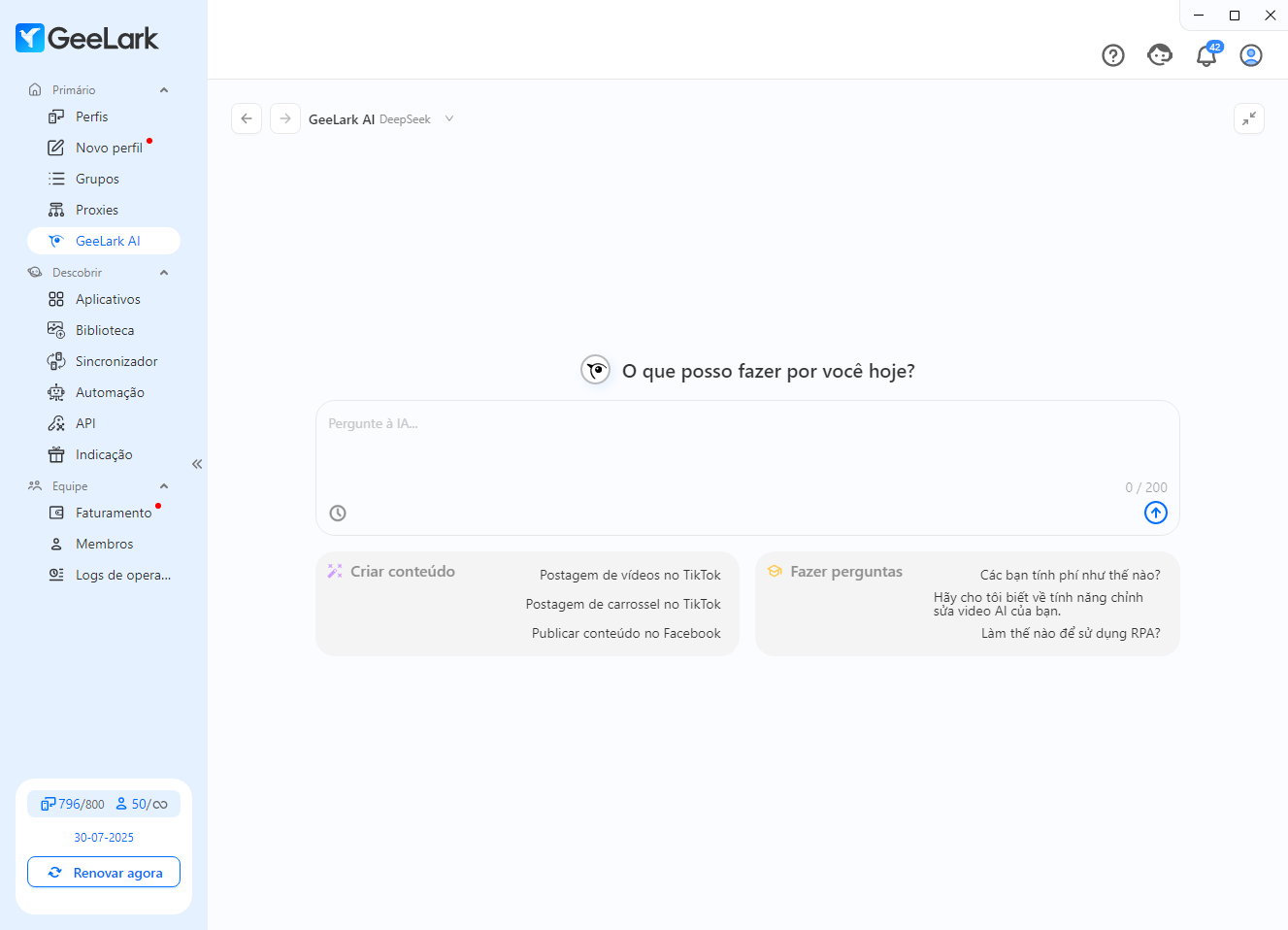Send prompt with up-arrow circle button
Viewport: 1288px width, 930px height.
point(1156,513)
